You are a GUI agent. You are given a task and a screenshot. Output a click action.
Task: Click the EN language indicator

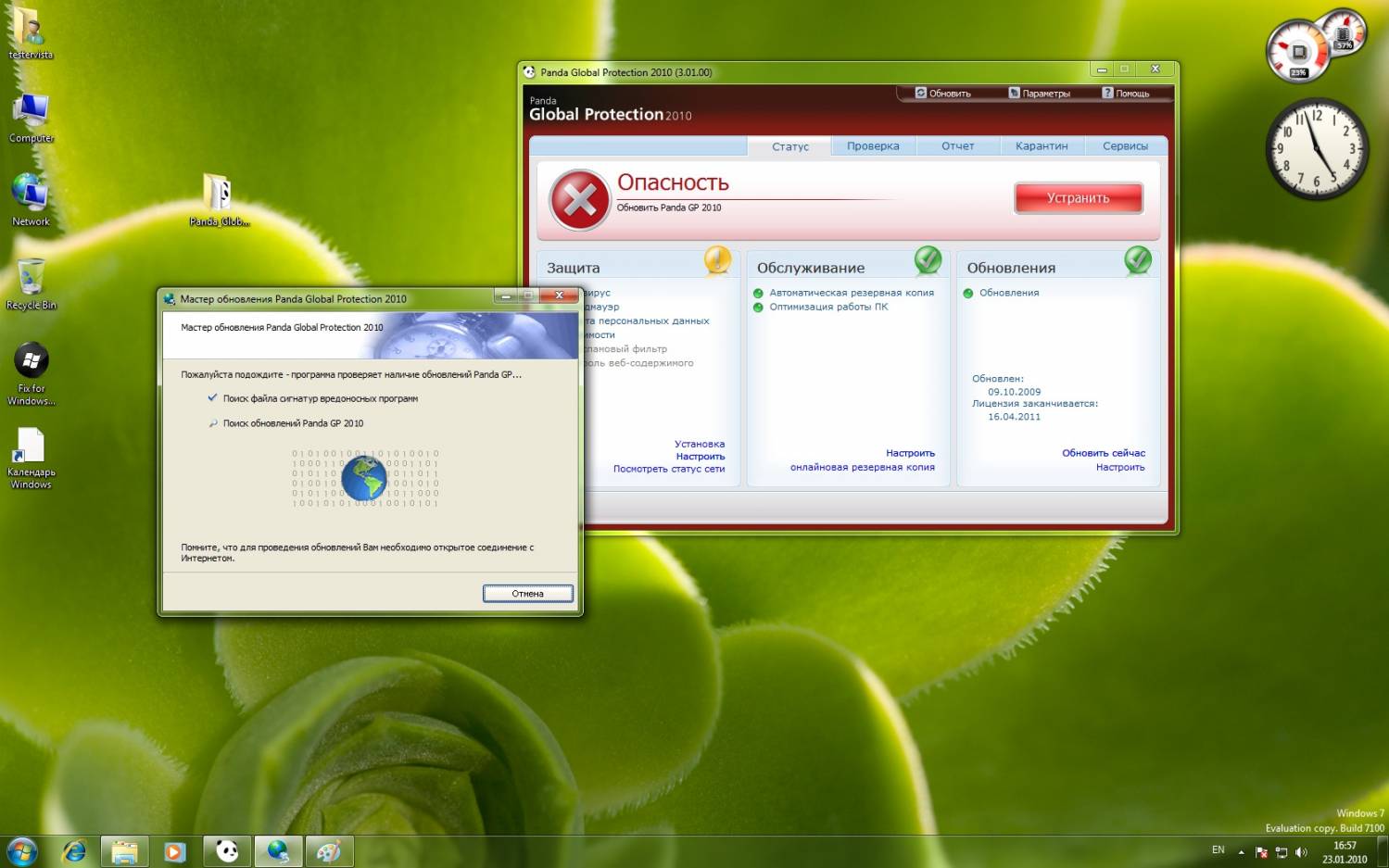1218,850
